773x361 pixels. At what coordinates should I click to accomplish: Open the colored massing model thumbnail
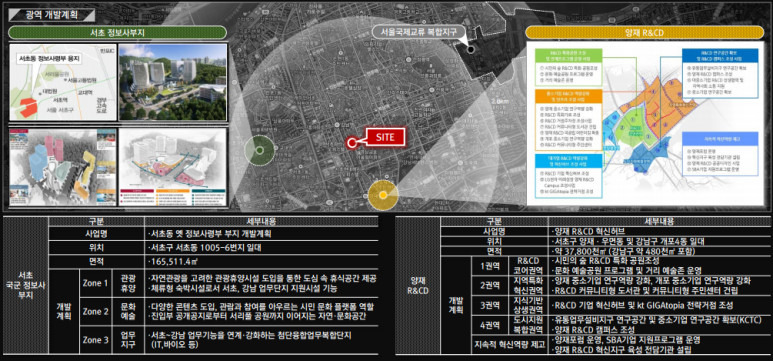[62, 167]
